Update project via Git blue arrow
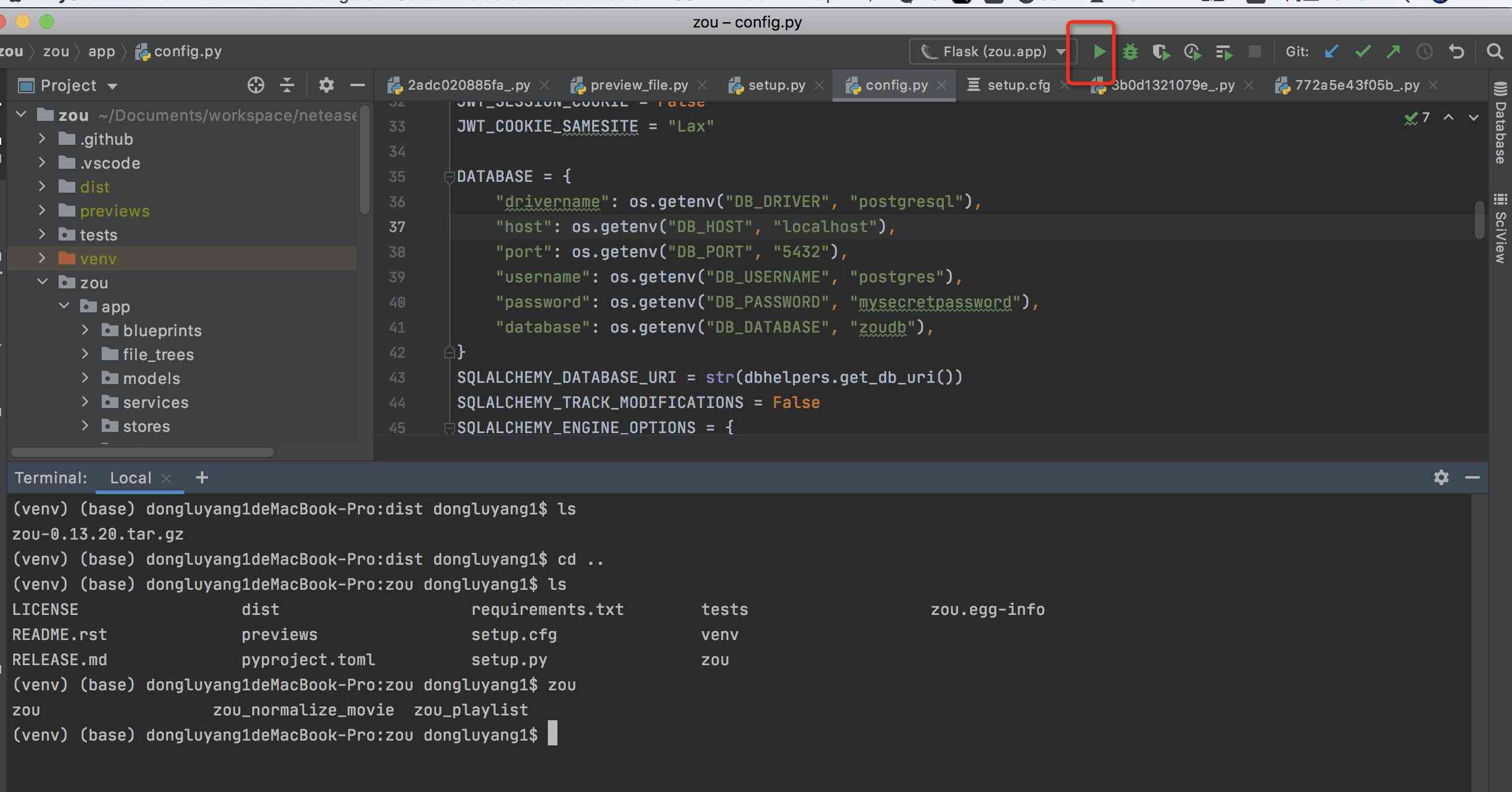The image size is (1512, 792). point(1331,52)
